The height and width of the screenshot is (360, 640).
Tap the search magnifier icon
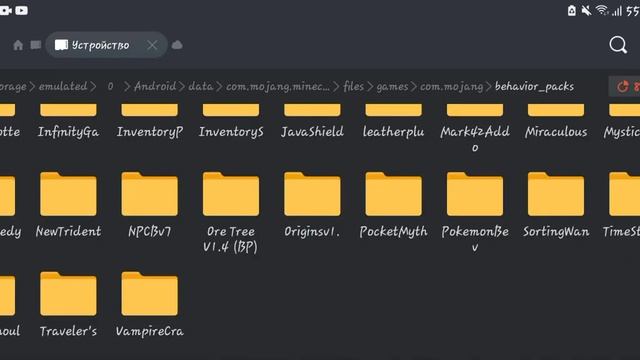[618, 45]
